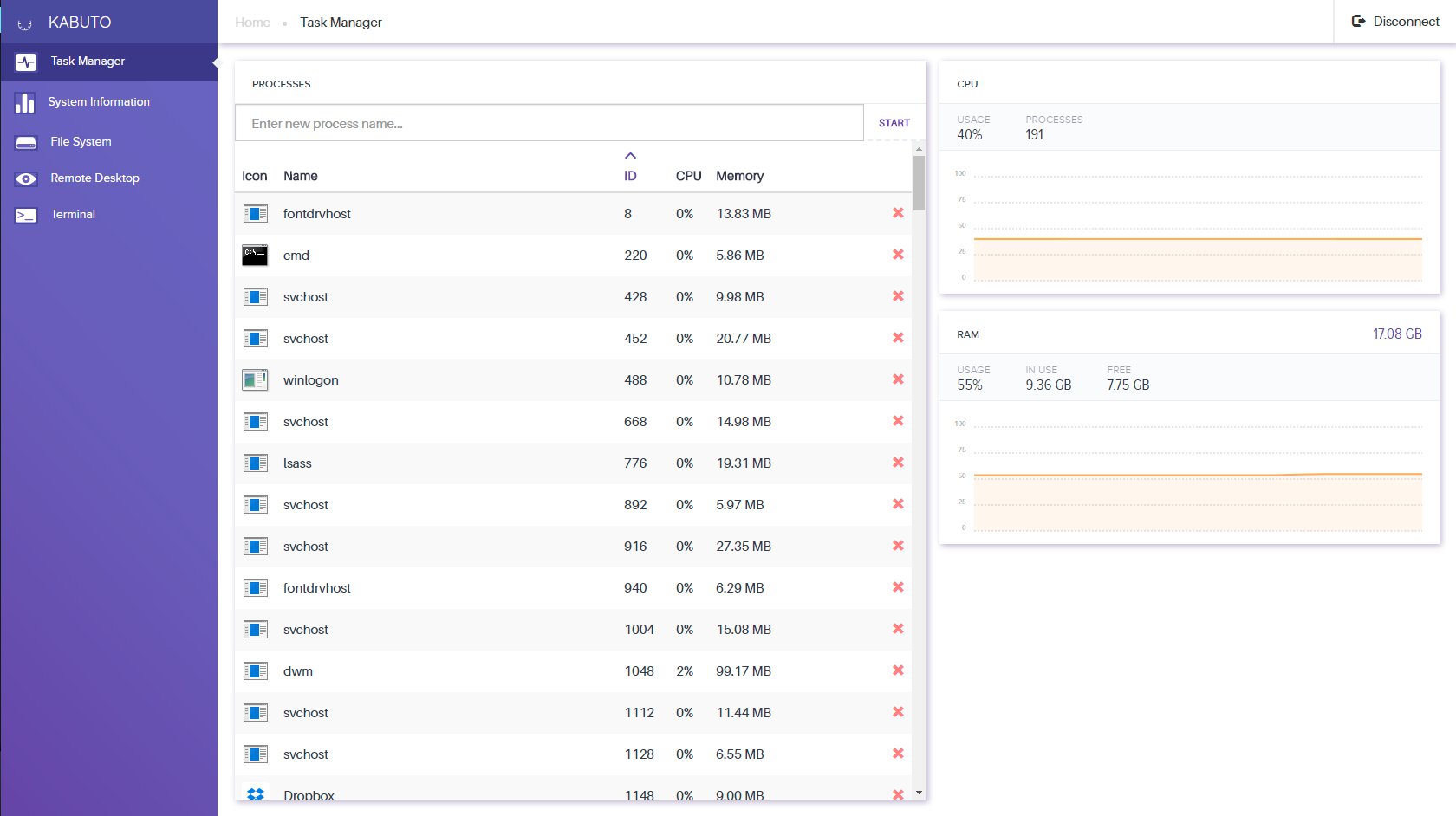Click scrollbar down arrow in process list

tap(919, 793)
